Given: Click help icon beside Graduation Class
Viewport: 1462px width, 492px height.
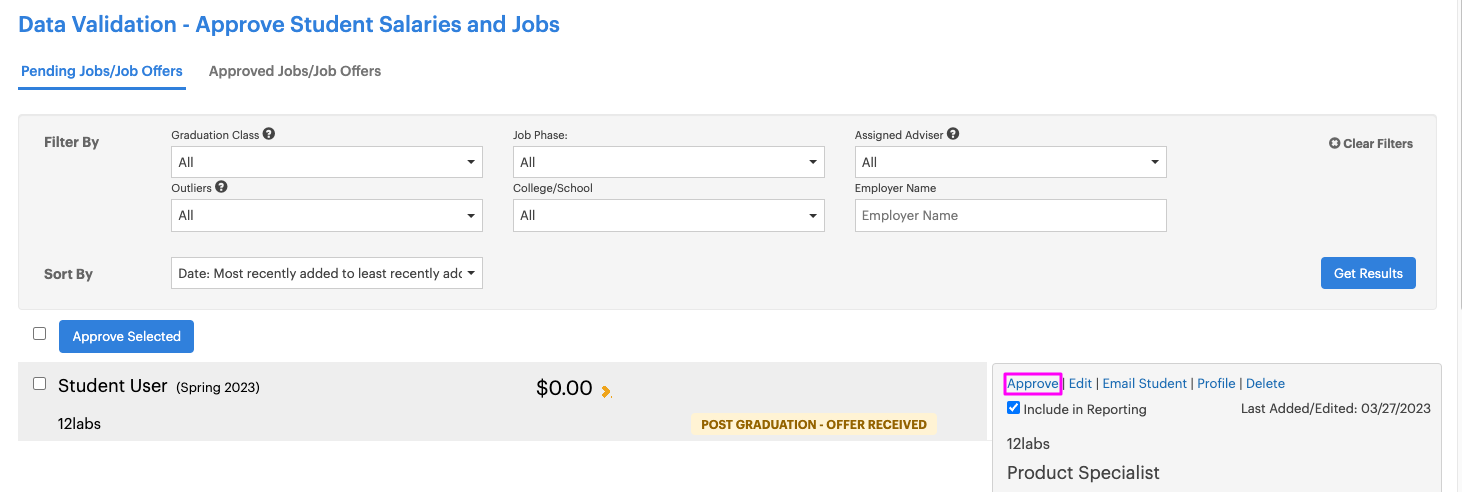Looking at the screenshot, I should (269, 134).
